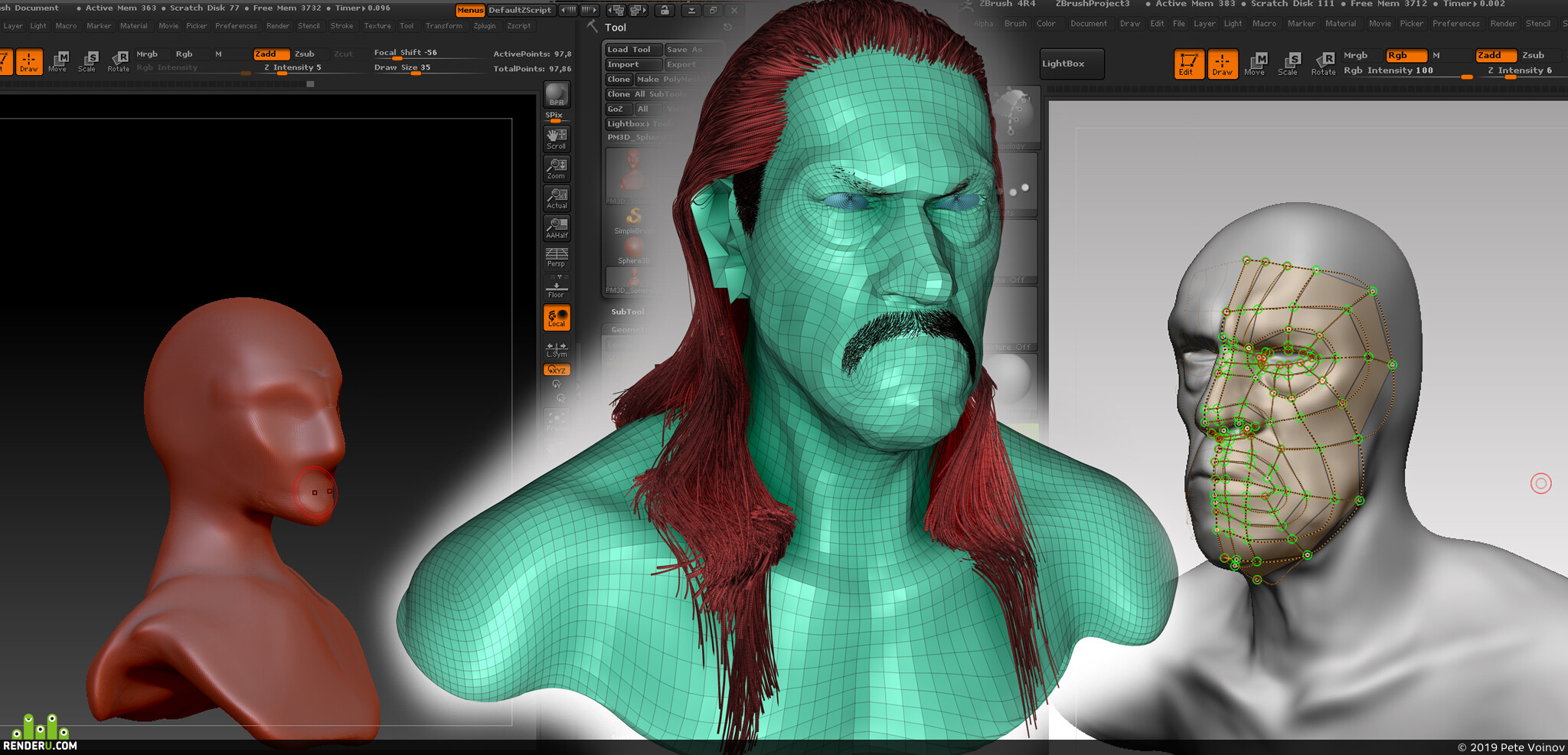Open the Preferences menu on left
The height and width of the screenshot is (755, 1568).
(x=236, y=26)
